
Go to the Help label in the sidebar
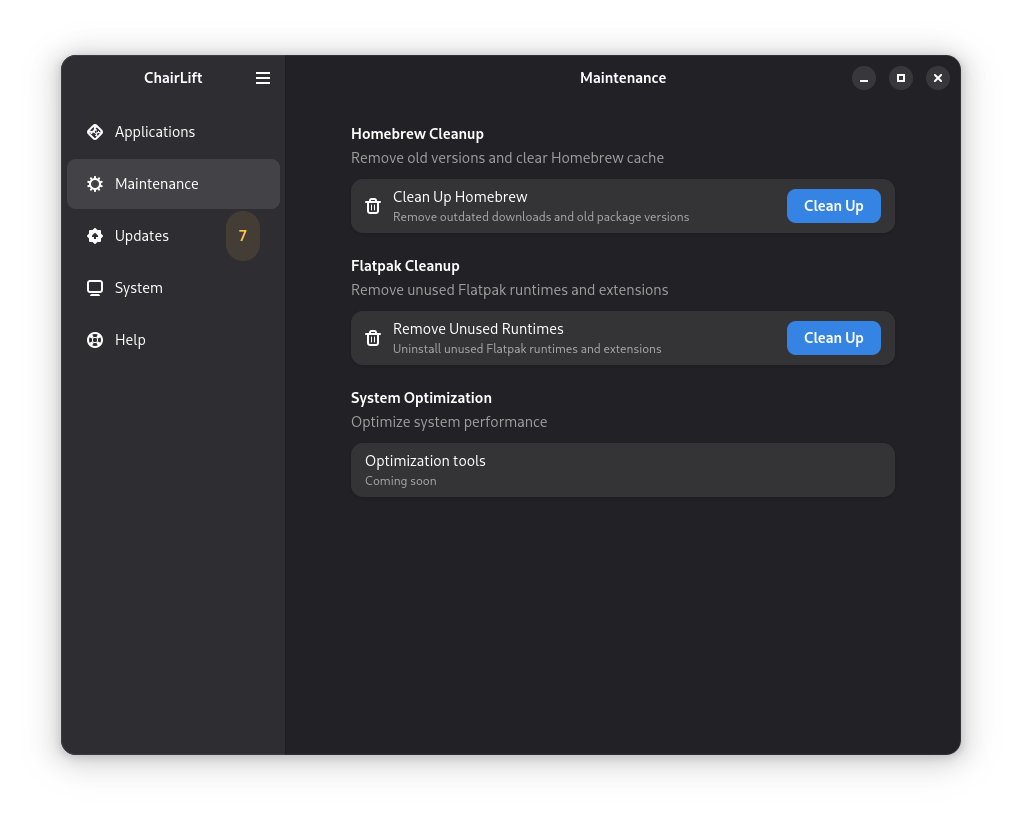(x=130, y=340)
